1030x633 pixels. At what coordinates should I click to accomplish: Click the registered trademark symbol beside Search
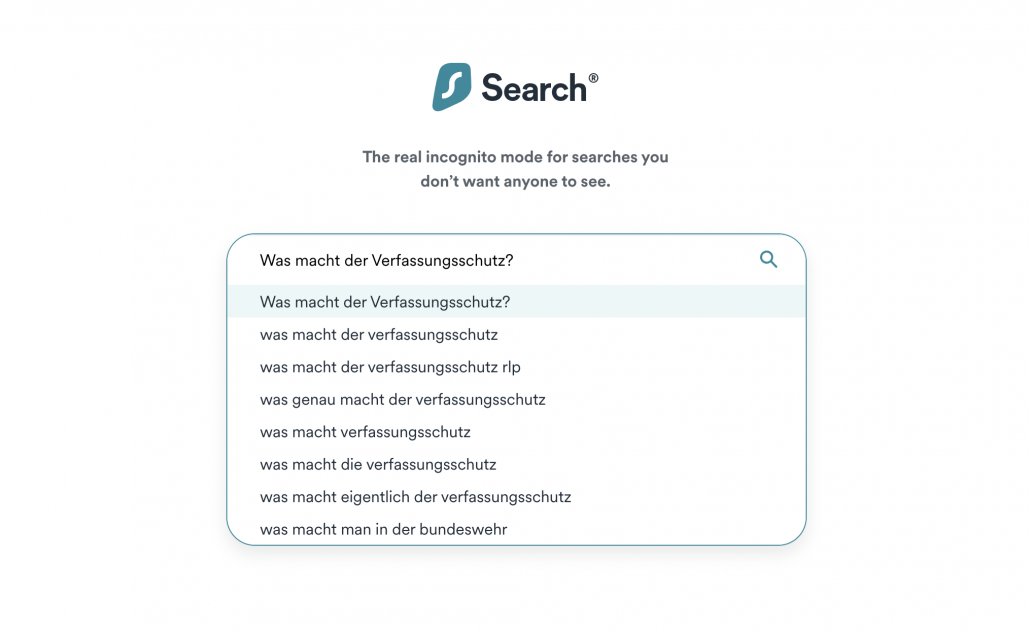[594, 76]
